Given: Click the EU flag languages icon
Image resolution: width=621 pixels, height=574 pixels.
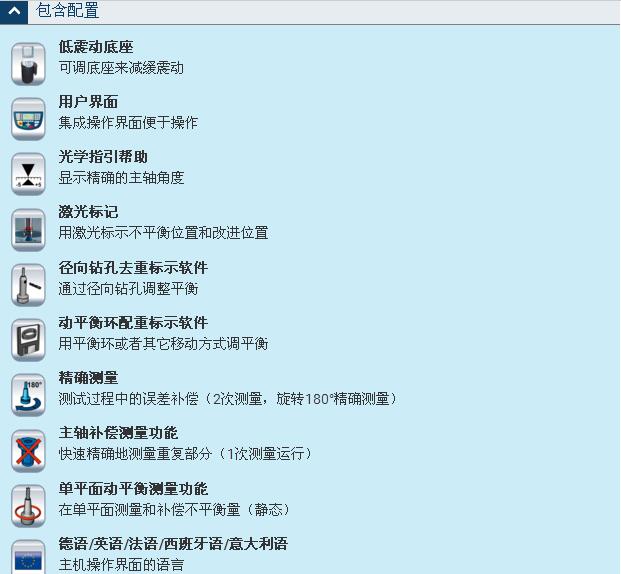Looking at the screenshot, I should (28, 558).
